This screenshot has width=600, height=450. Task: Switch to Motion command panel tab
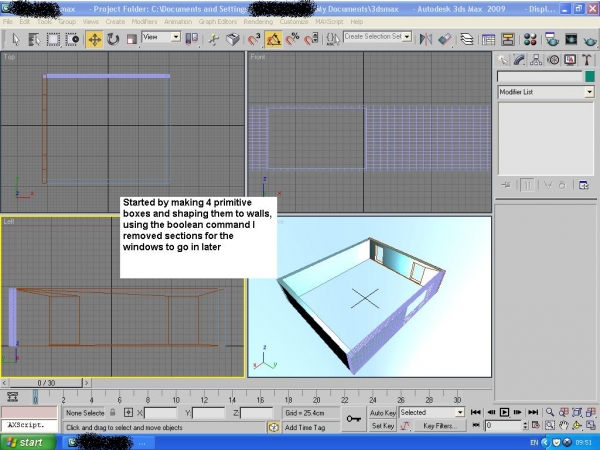pyautogui.click(x=553, y=60)
